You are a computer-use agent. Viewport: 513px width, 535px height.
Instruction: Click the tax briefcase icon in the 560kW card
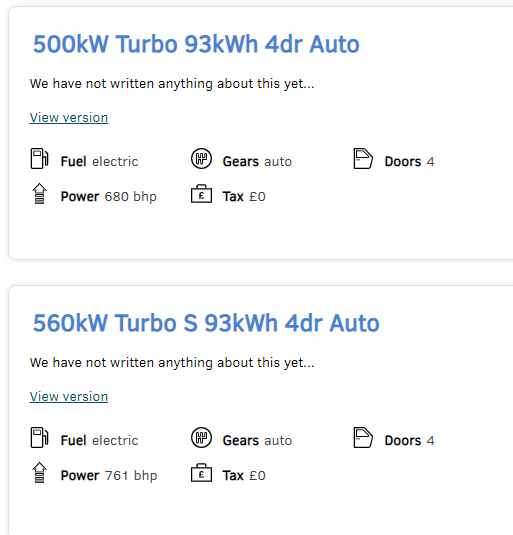pyautogui.click(x=201, y=473)
